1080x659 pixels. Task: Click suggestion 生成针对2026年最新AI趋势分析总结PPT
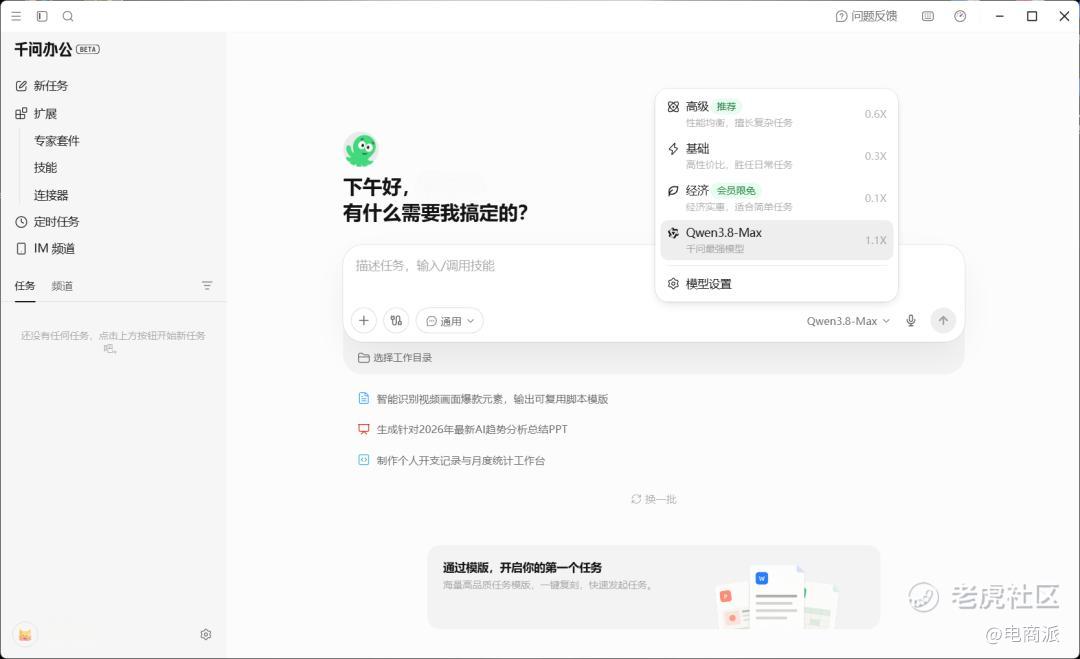coord(472,429)
